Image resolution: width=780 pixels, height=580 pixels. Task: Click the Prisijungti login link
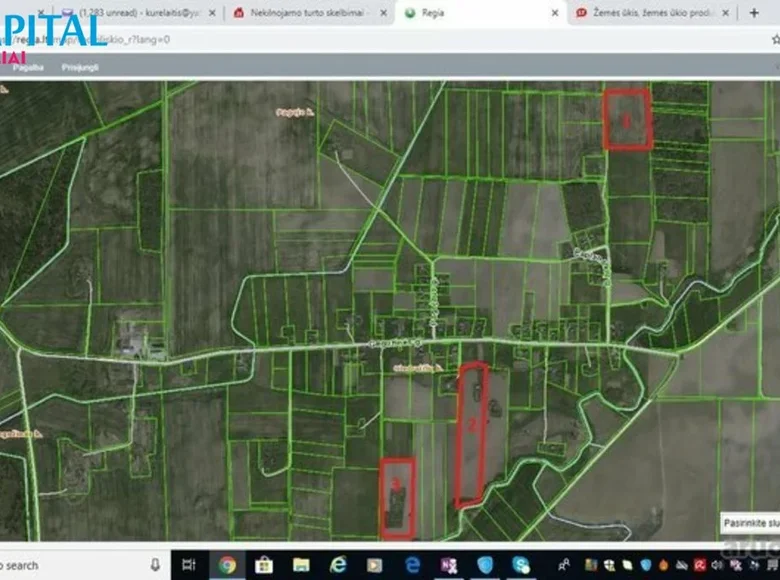click(80, 67)
